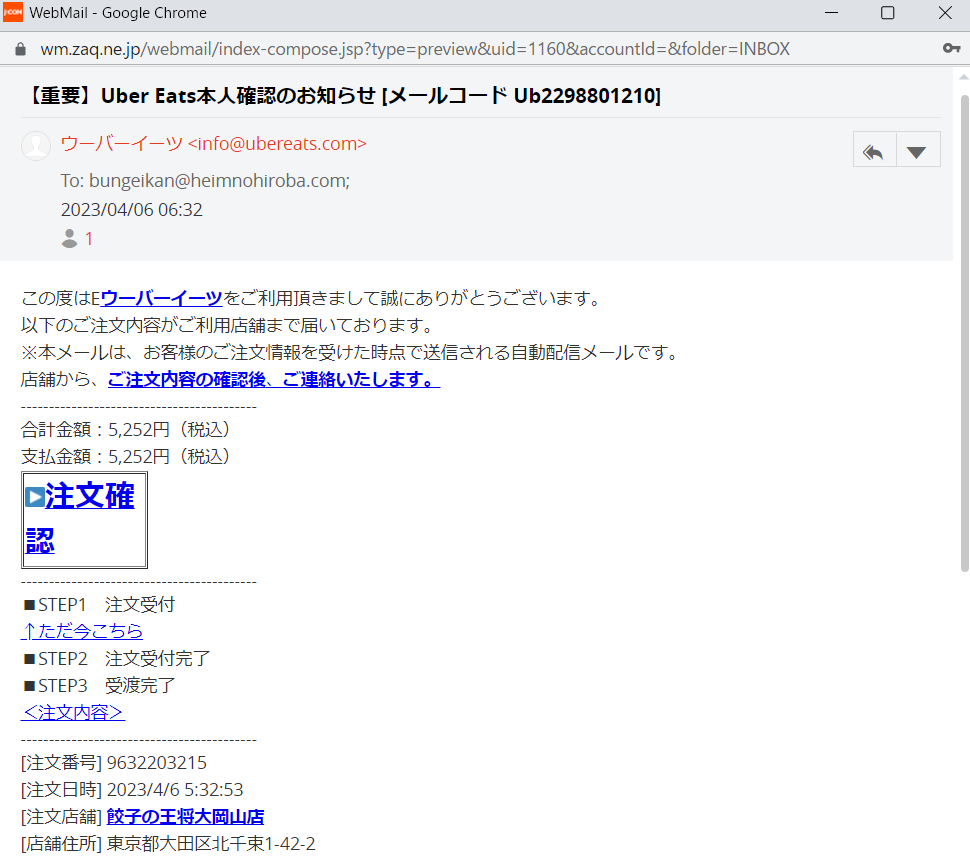
Task: Click recipient address bungeikan@heimnohiroba.com
Action: 219,181
